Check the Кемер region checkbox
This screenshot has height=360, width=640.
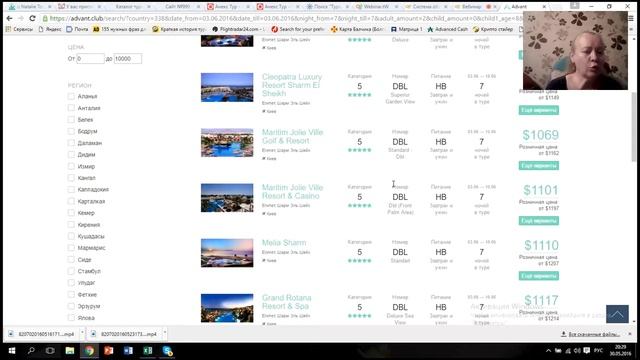point(71,213)
